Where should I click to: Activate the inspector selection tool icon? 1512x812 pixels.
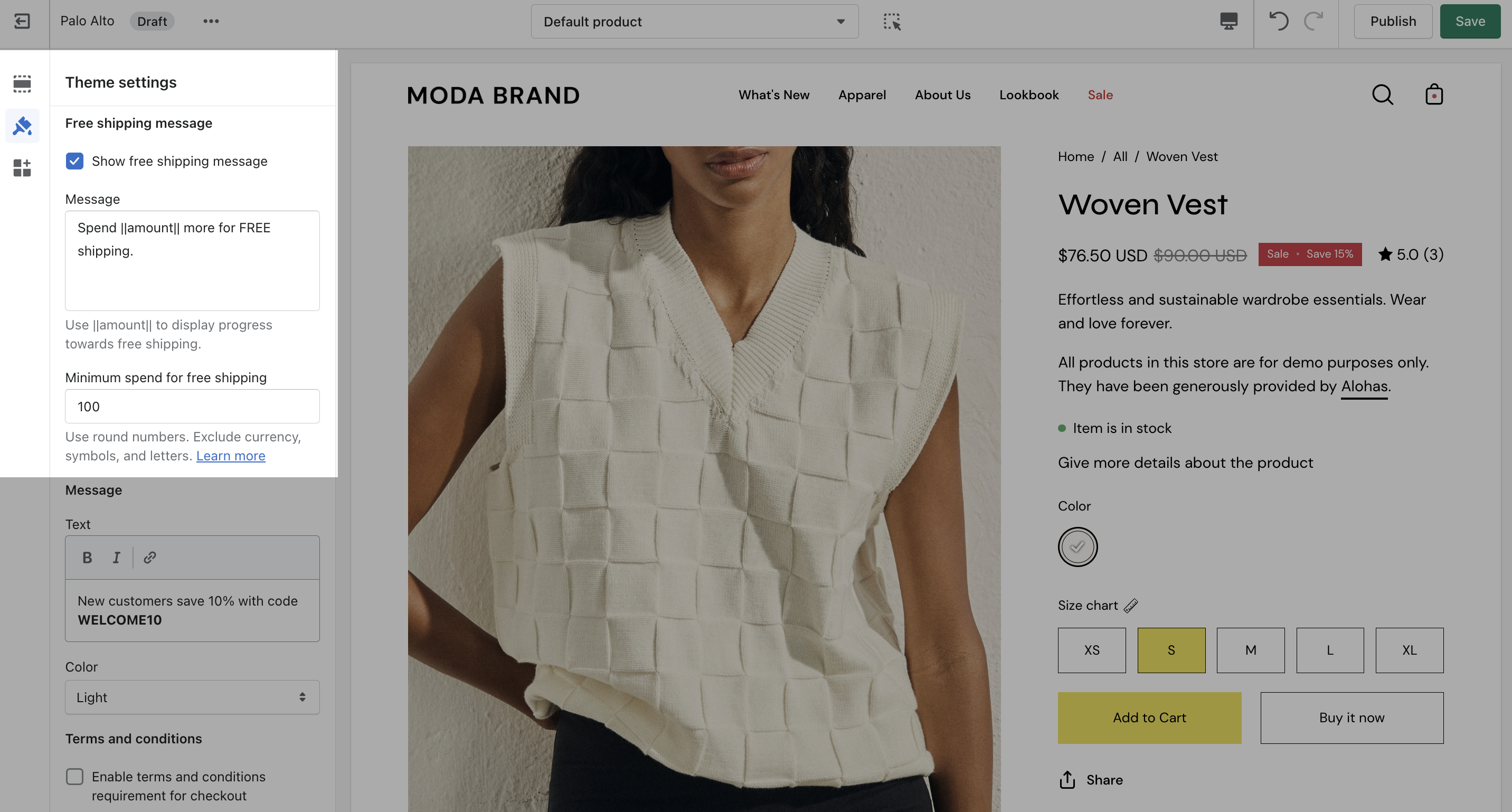[x=892, y=22]
